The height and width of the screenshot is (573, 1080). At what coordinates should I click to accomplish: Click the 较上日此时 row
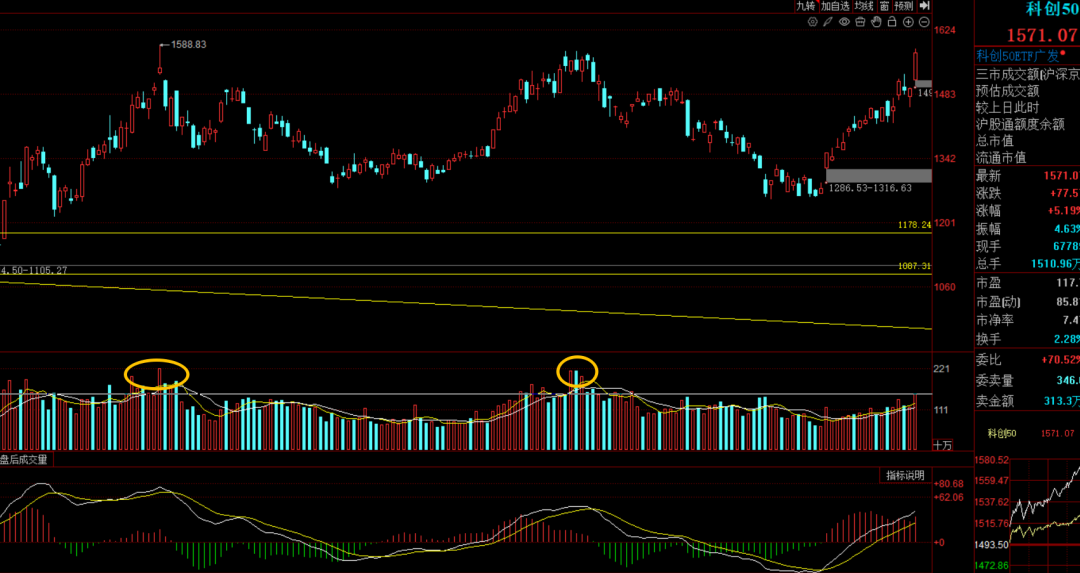click(x=1027, y=107)
